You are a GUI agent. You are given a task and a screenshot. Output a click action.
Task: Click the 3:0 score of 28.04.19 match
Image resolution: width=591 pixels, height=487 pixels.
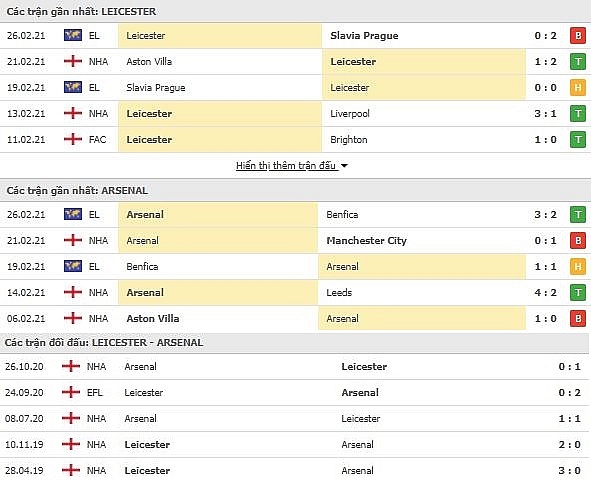pyautogui.click(x=570, y=470)
